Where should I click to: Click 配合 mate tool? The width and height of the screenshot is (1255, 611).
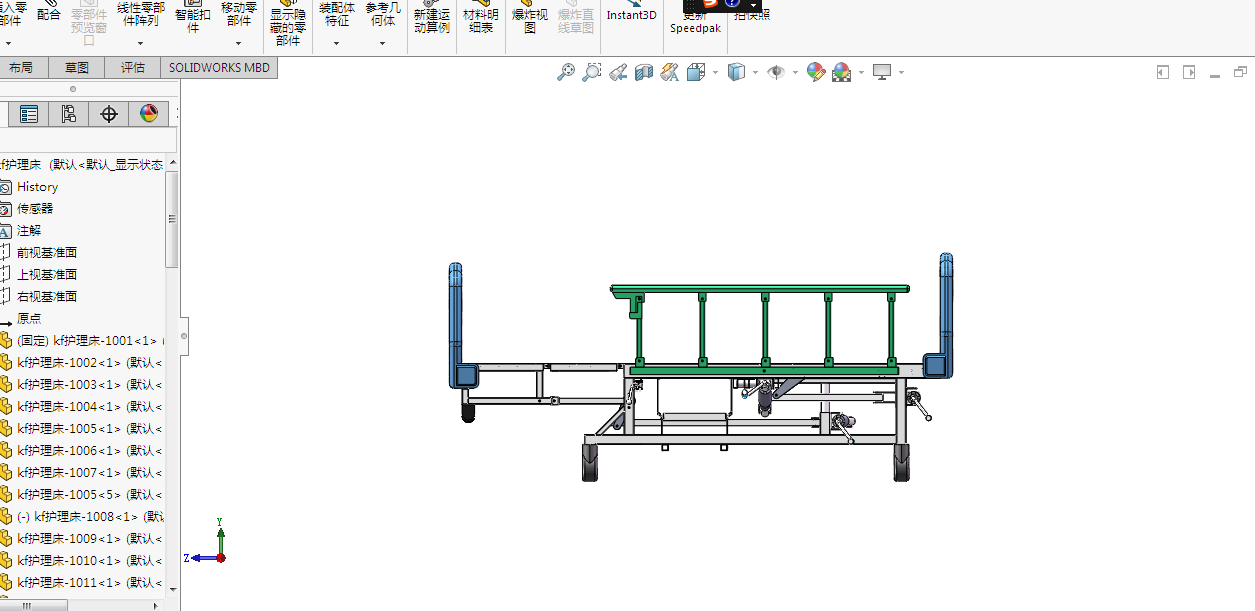[48, 12]
